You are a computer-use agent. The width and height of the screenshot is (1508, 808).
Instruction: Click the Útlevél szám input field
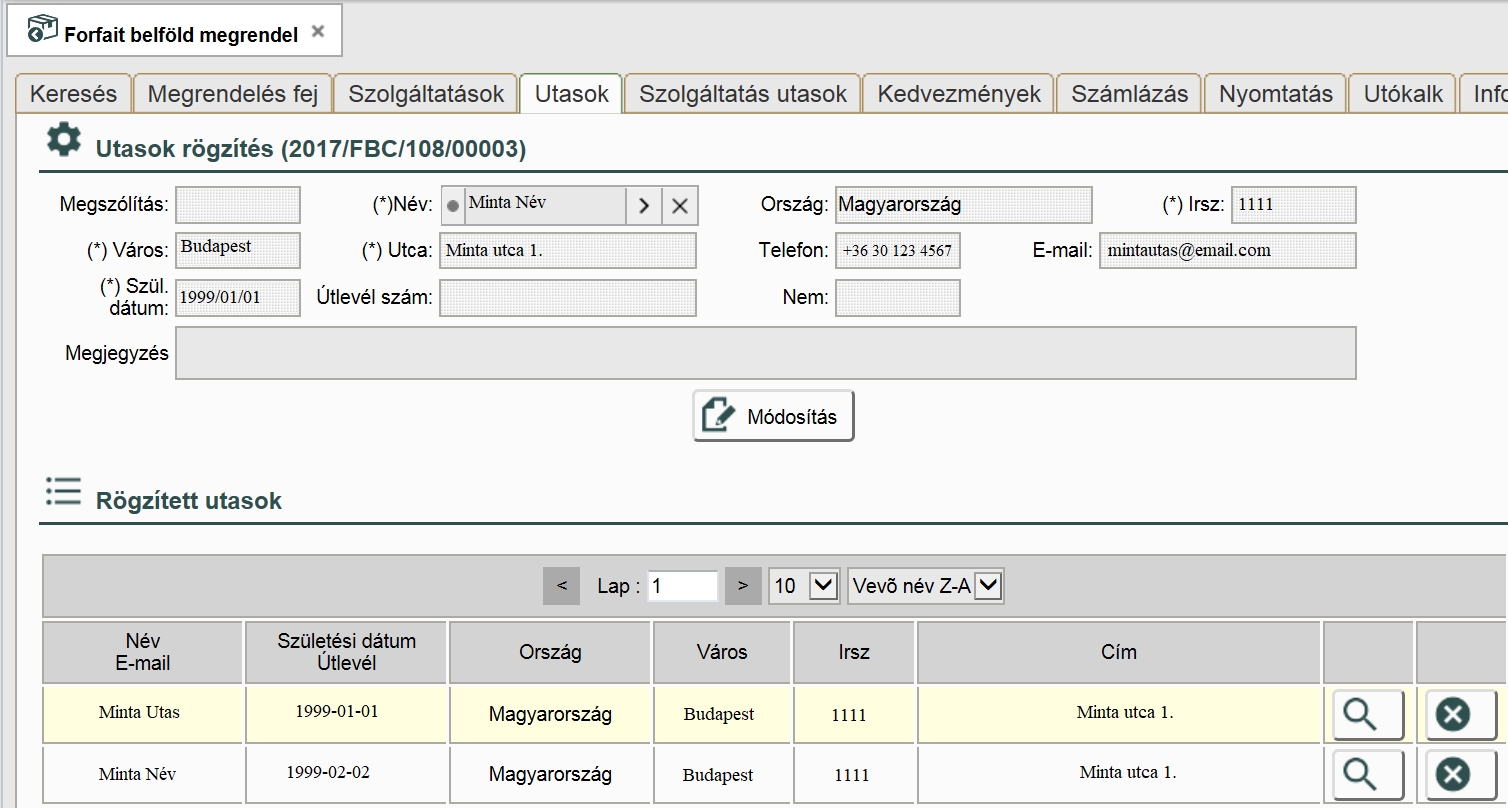[x=568, y=298]
